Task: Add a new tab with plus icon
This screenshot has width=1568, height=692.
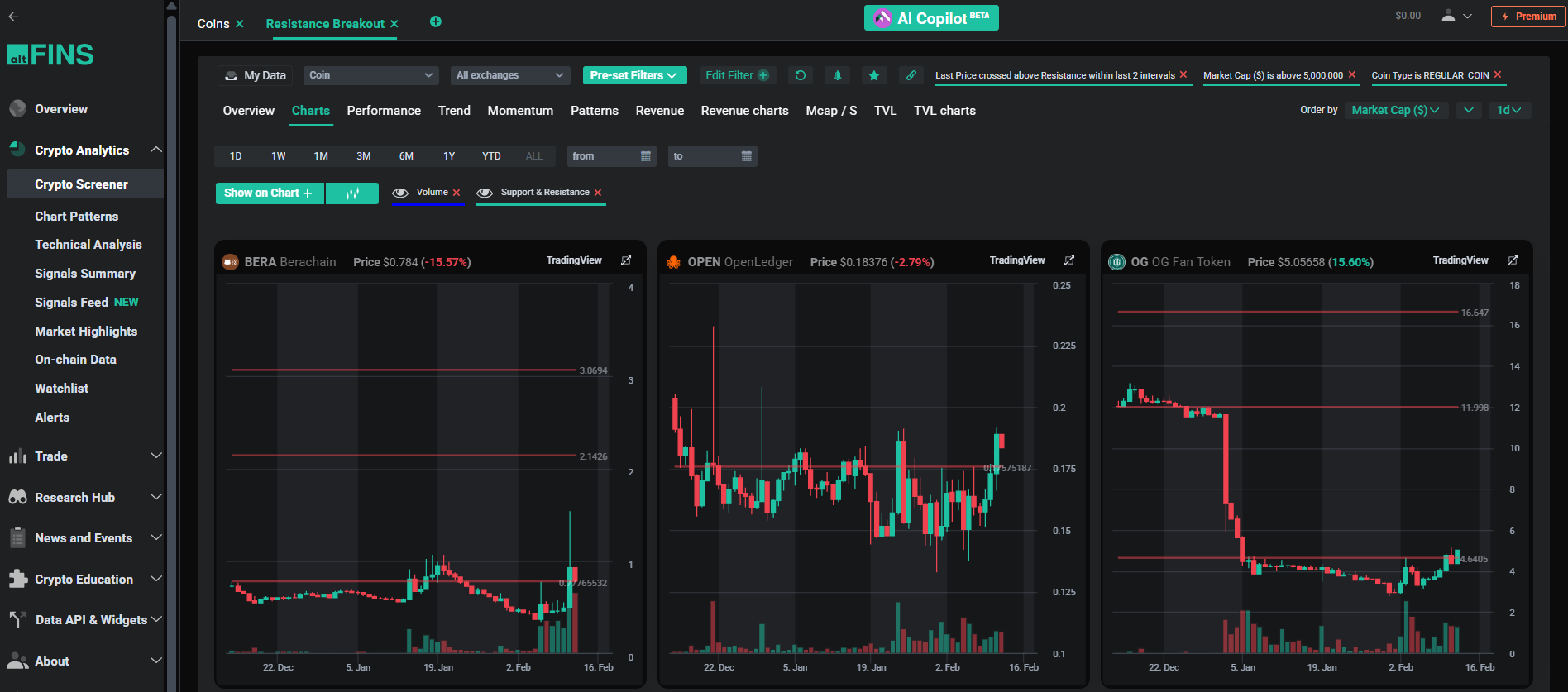Action: (436, 22)
